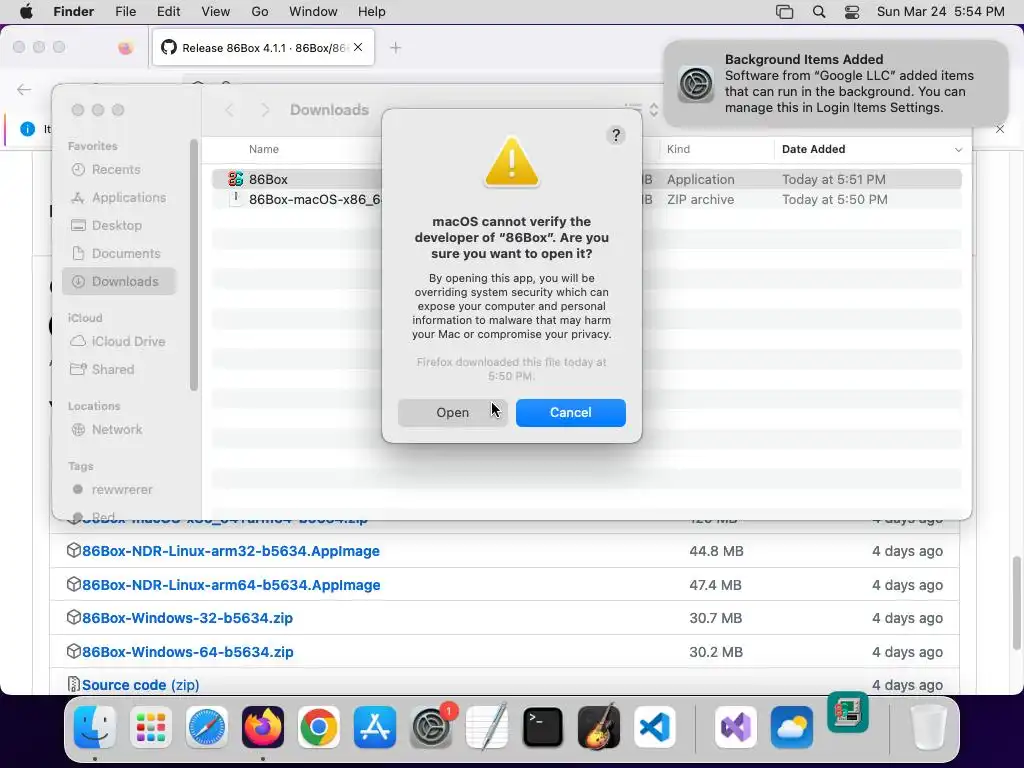This screenshot has height=768, width=1024.
Task: Open Visual Studio from the Dock
Action: coord(736,727)
